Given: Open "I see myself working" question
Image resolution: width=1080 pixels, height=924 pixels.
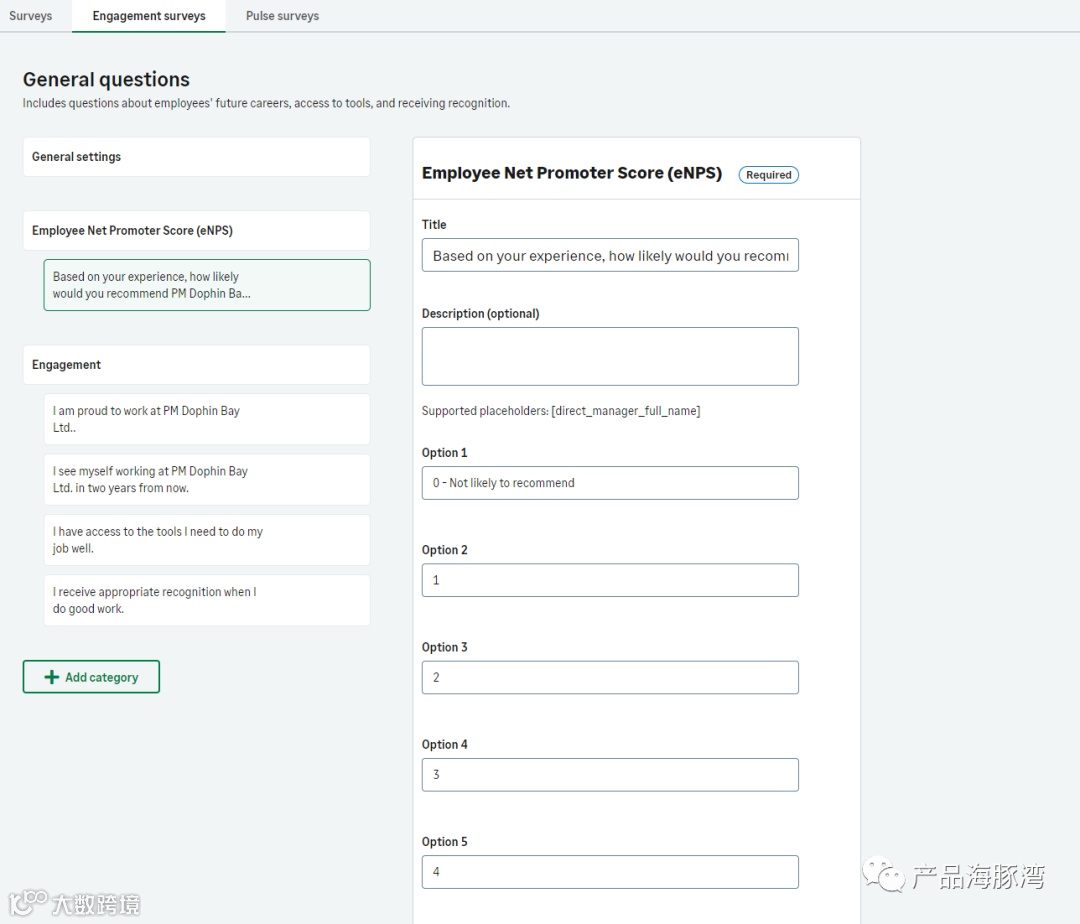Looking at the screenshot, I should coord(206,479).
